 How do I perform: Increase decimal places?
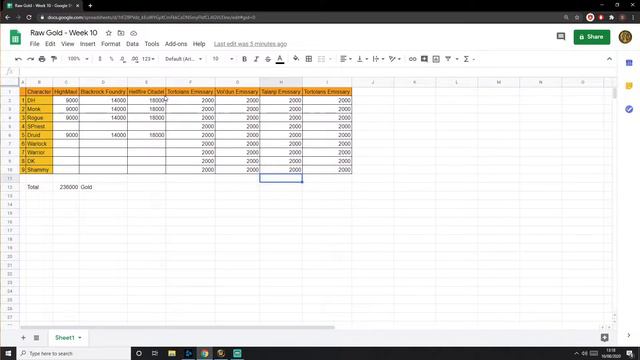(135, 59)
